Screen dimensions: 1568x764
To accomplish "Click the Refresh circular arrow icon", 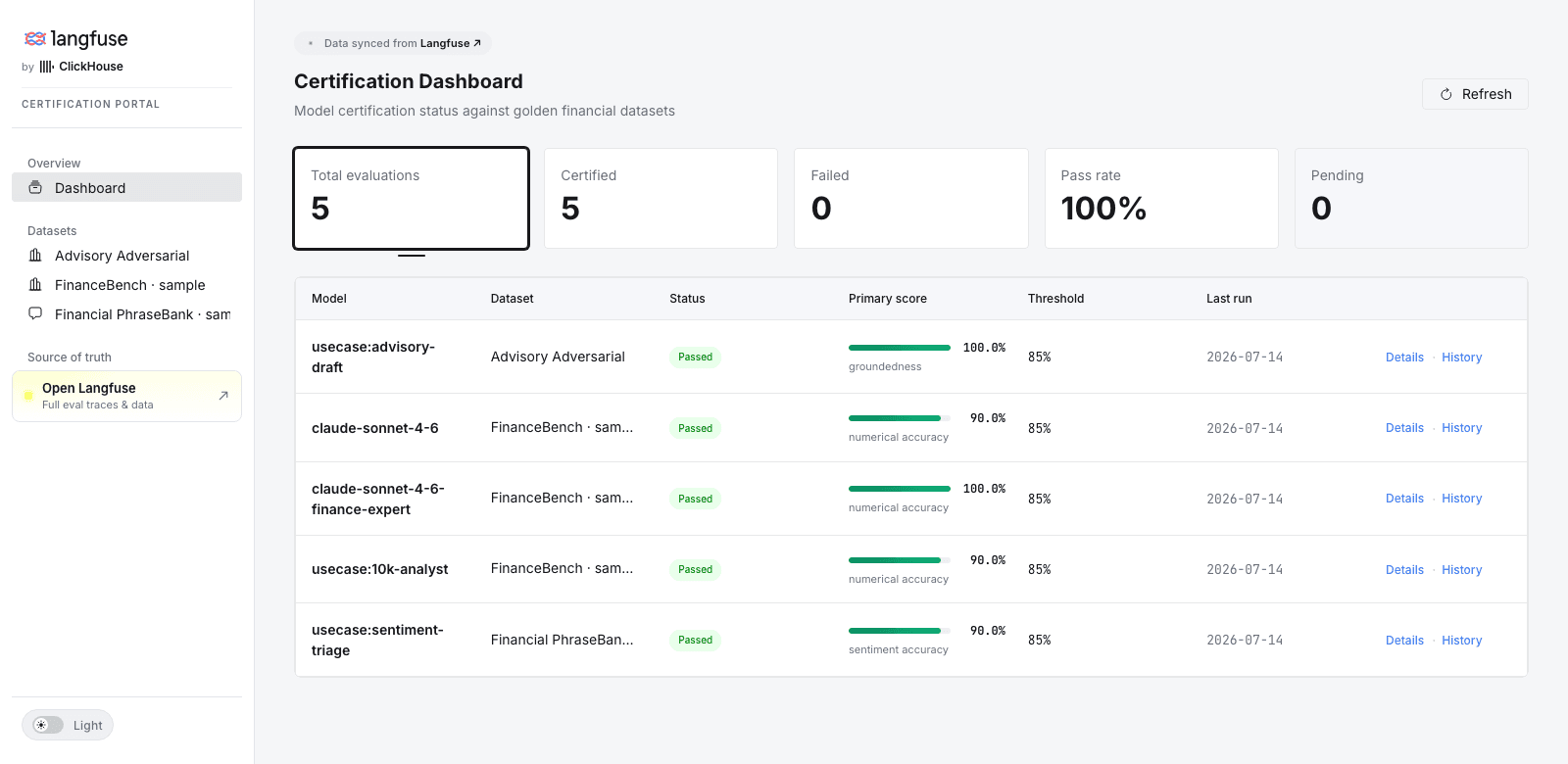I will tap(1445, 94).
